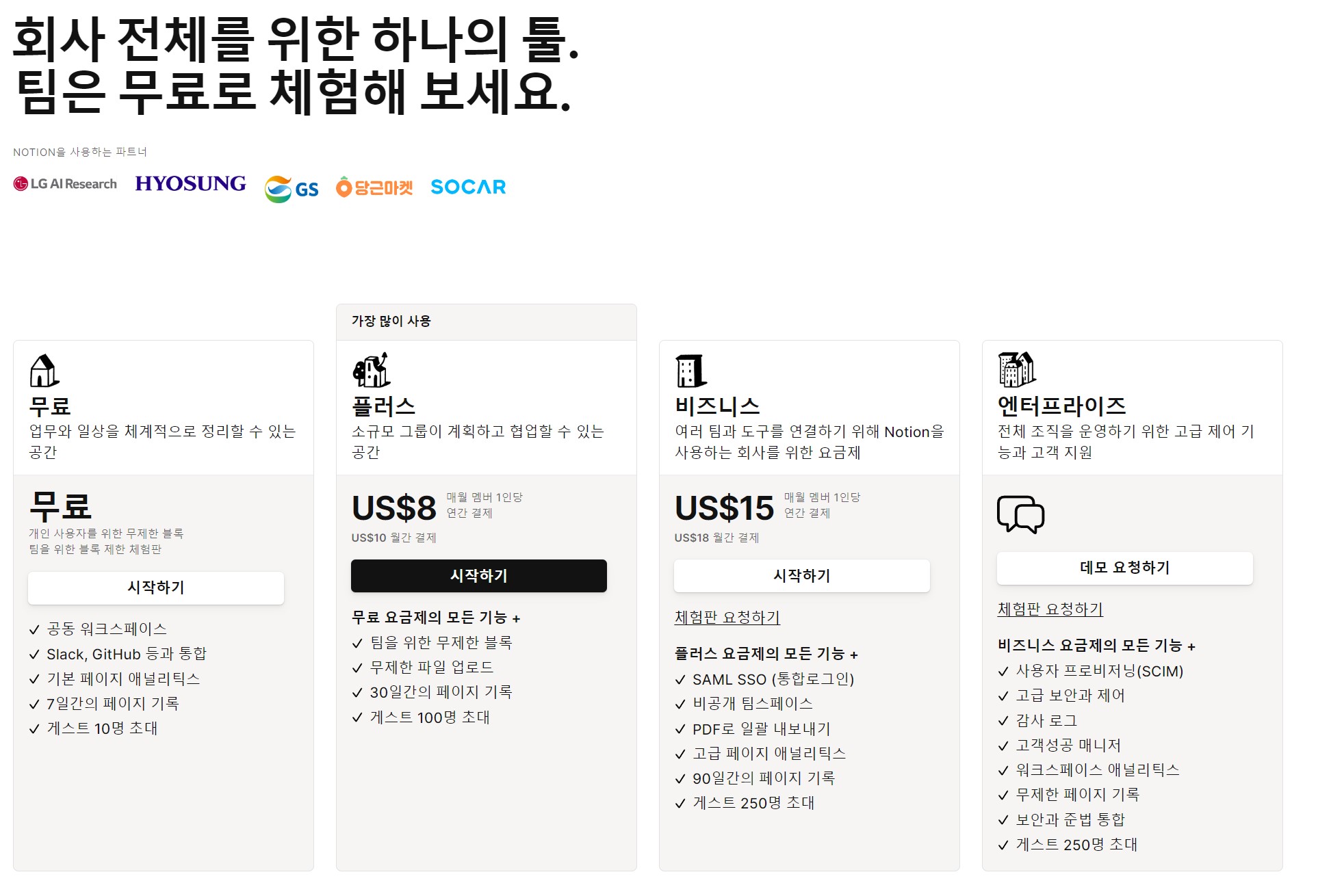Screen dimensions: 1318x896
Task: Click the Free plan house icon
Action: pyautogui.click(x=44, y=371)
